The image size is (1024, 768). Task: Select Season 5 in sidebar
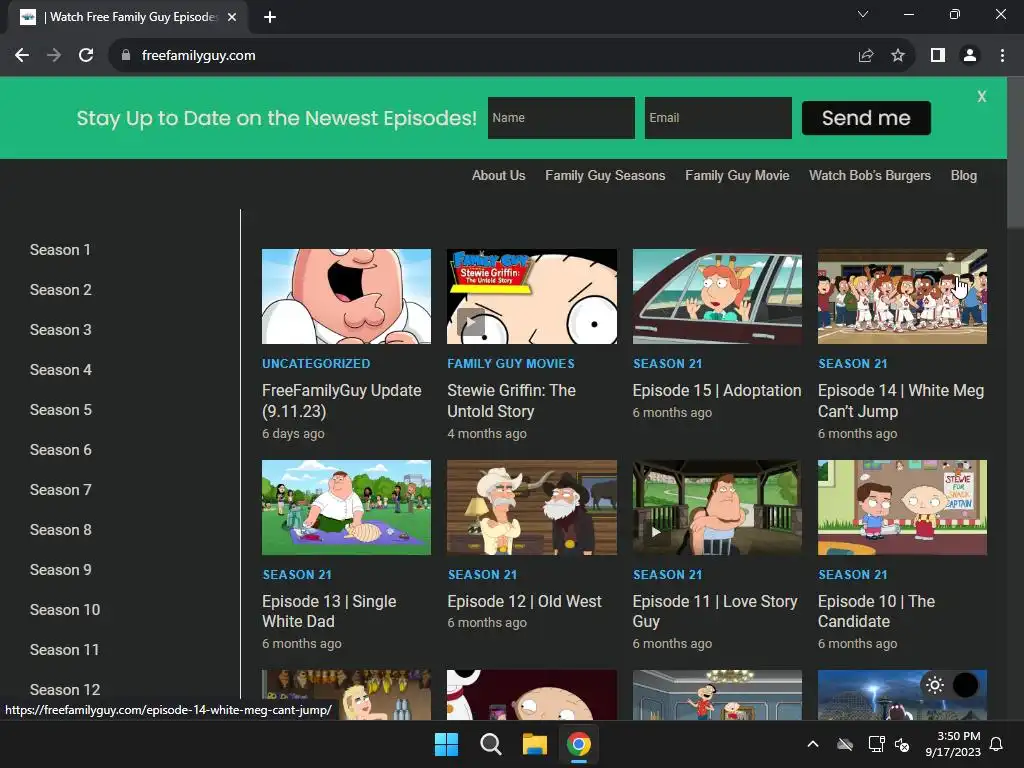[60, 410]
